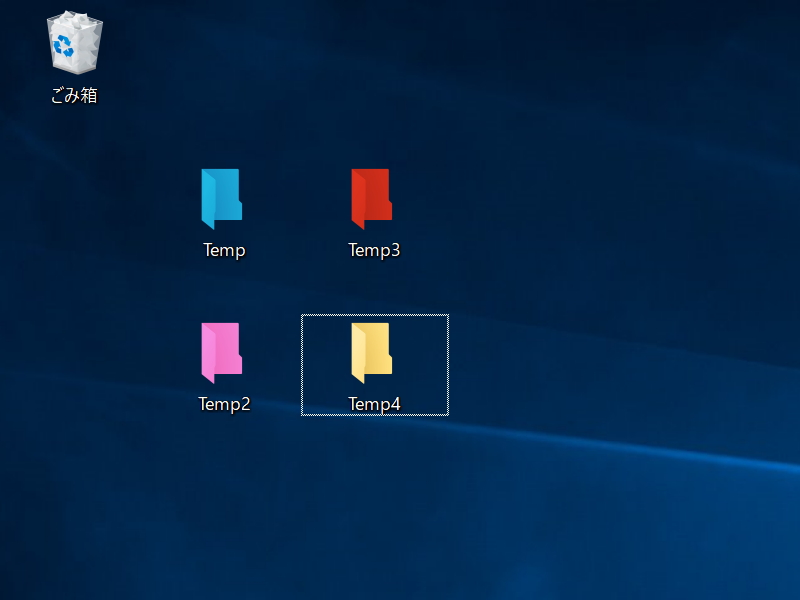800x600 pixels.
Task: Select the yellow Temp4 folder icon
Action: coord(371,353)
